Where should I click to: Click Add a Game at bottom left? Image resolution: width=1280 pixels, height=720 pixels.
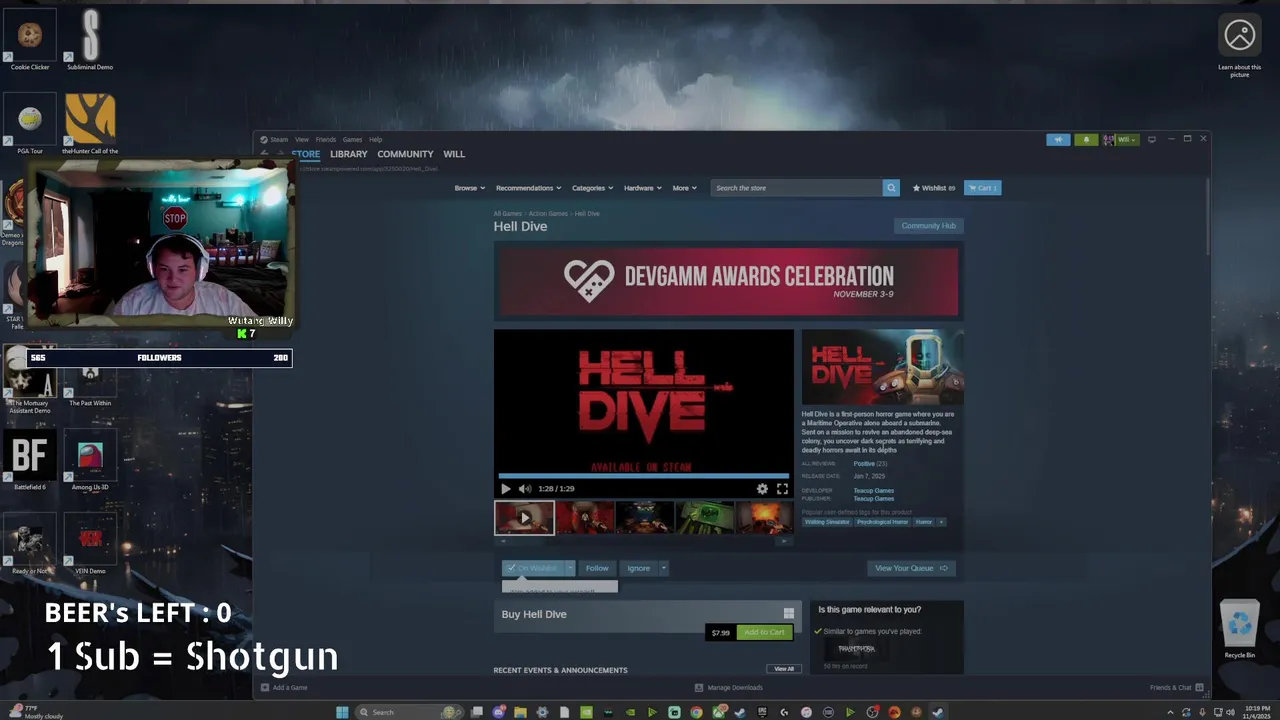[x=284, y=688]
